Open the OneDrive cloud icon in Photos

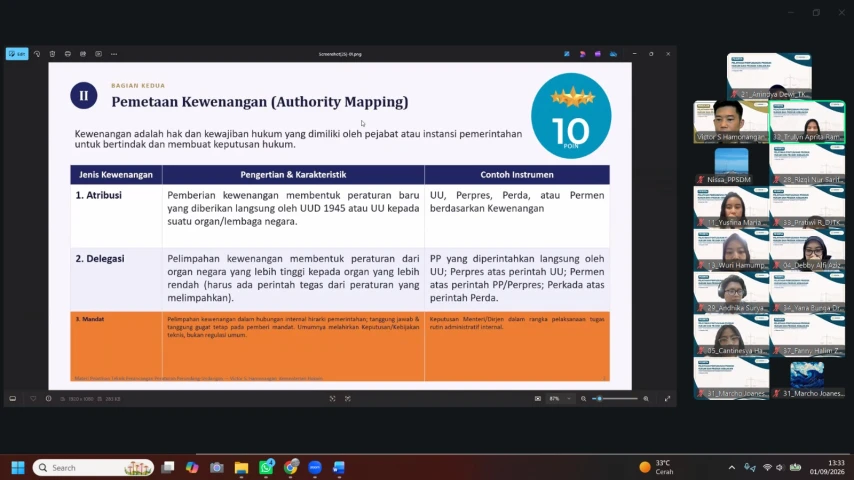pos(613,54)
